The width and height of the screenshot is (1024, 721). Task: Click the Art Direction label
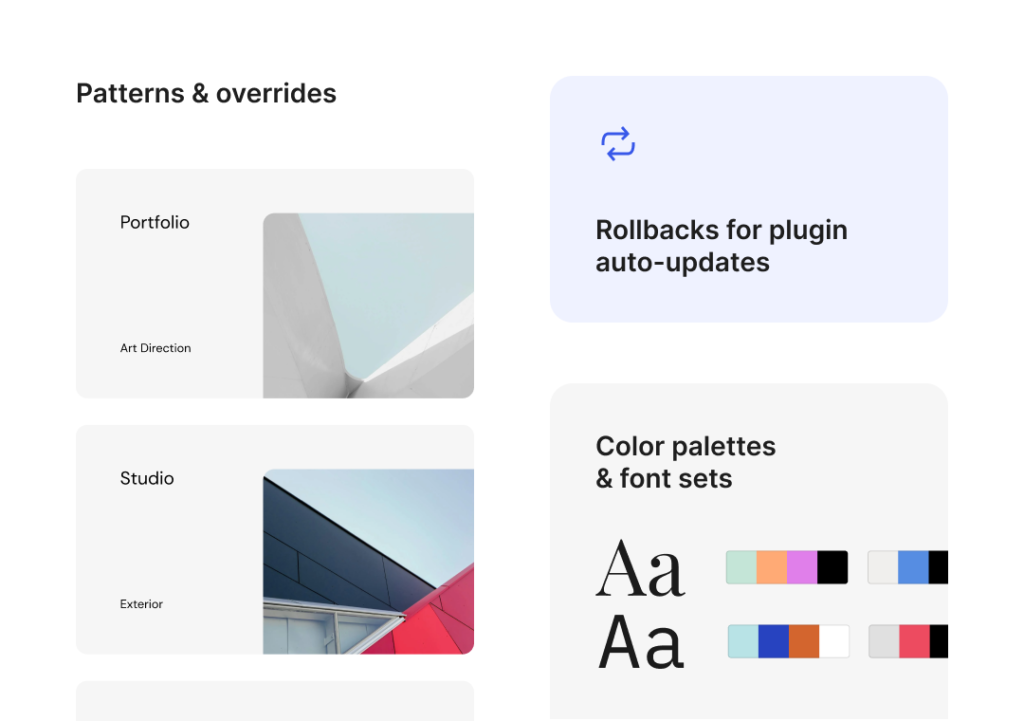click(x=155, y=348)
